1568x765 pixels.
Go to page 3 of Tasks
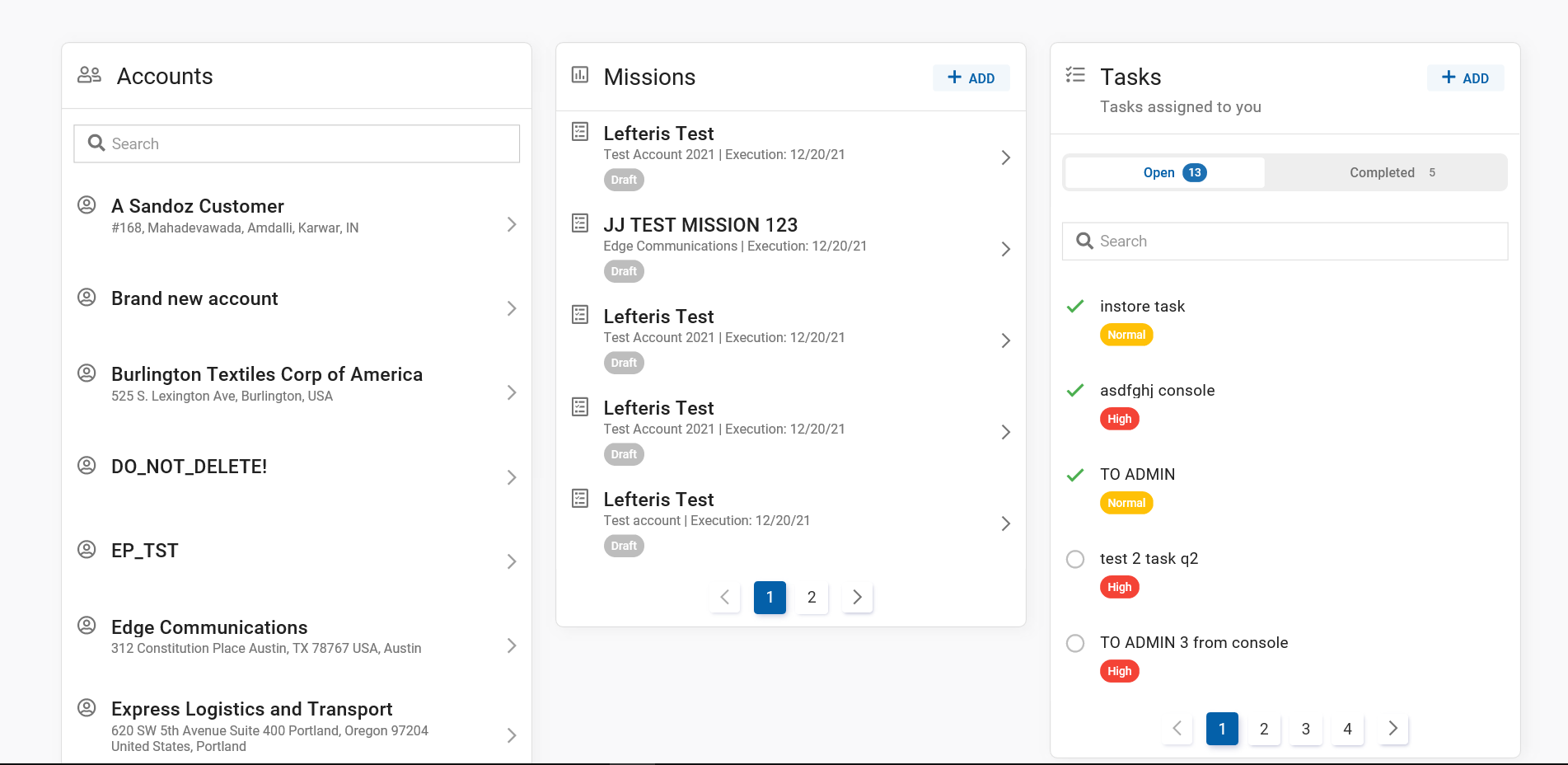1305,729
